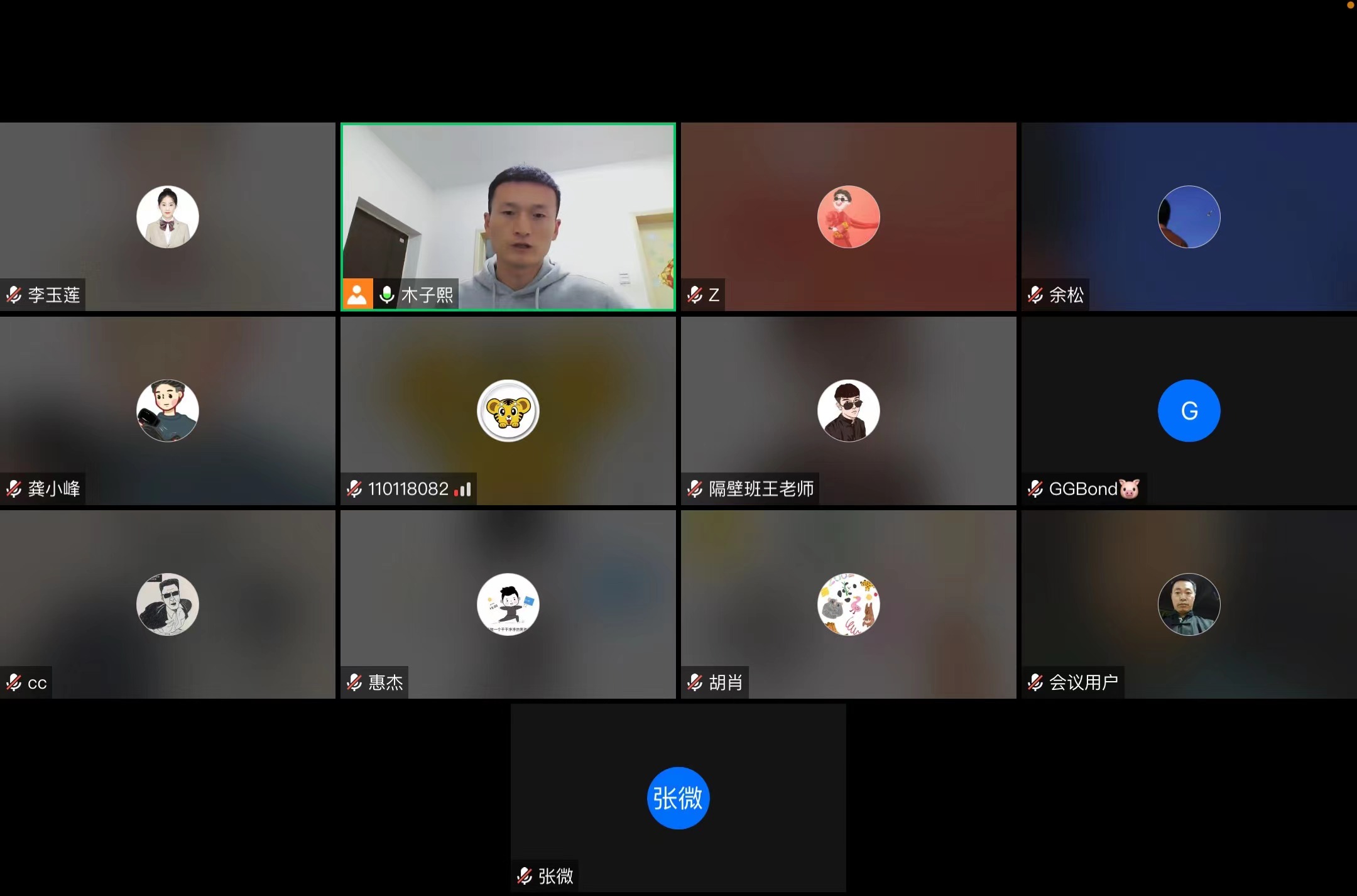Click the muted mic icon next to 张微
Image resolution: width=1357 pixels, height=896 pixels.
524,875
